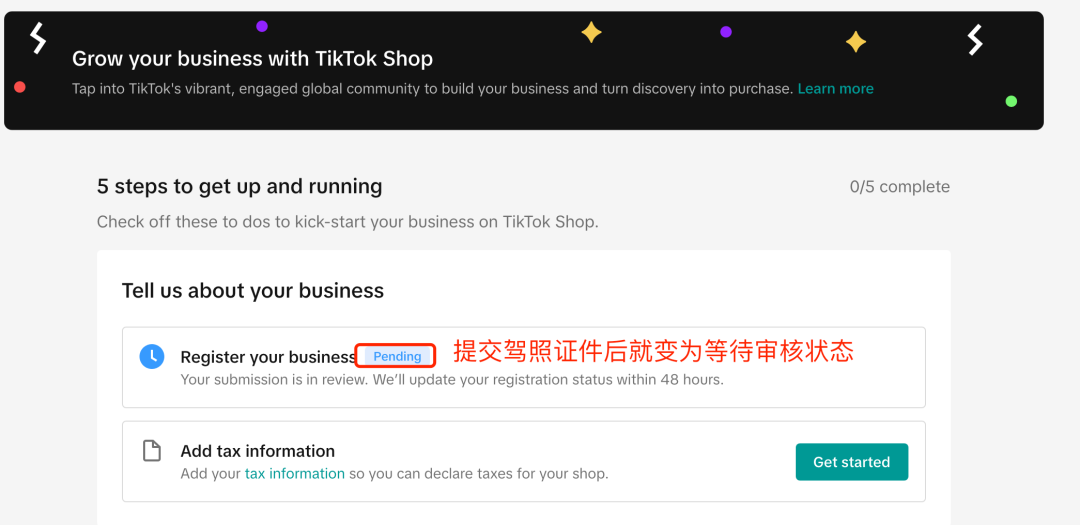
Task: Click the yellow star near banner center
Action: pyautogui.click(x=591, y=33)
